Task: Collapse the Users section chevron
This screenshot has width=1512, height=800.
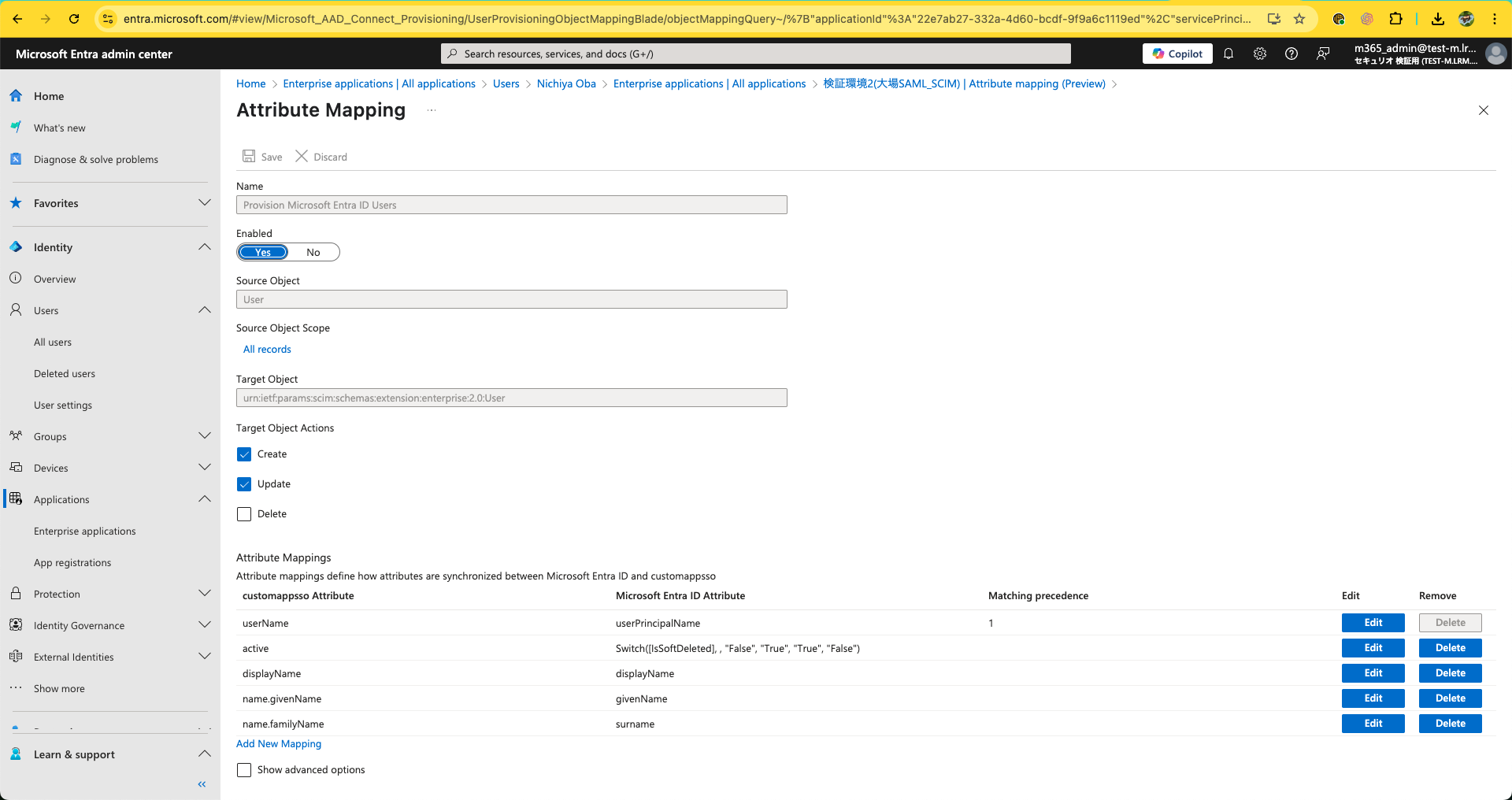Action: 205,309
